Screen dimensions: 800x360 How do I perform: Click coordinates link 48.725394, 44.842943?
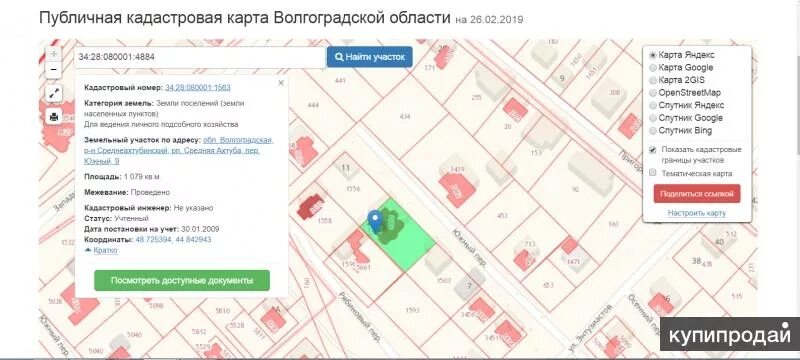click(172, 239)
